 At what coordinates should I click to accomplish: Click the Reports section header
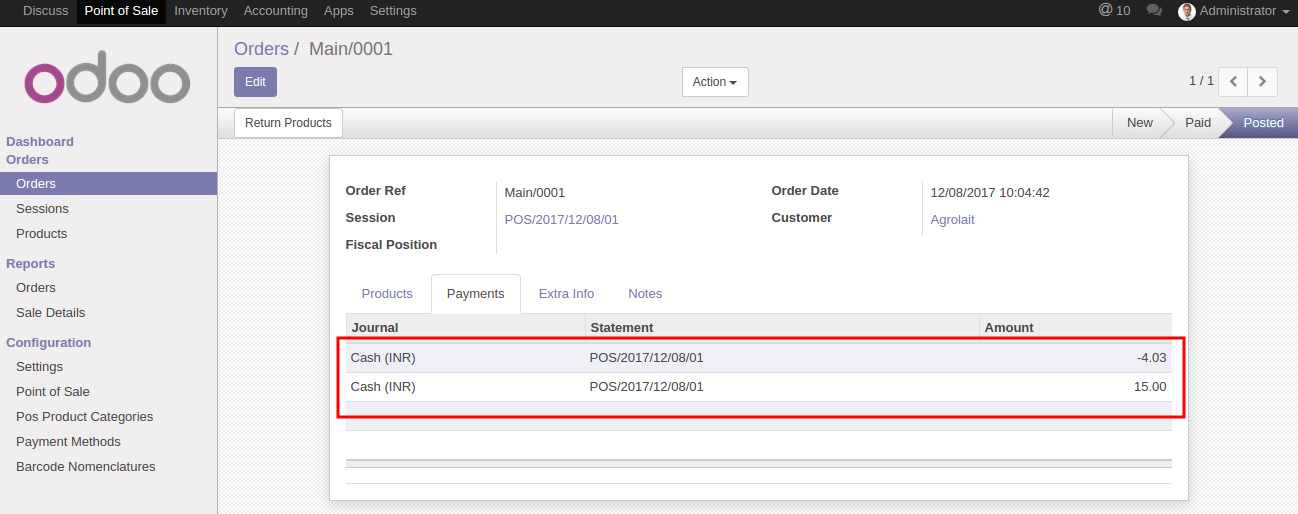pos(30,264)
